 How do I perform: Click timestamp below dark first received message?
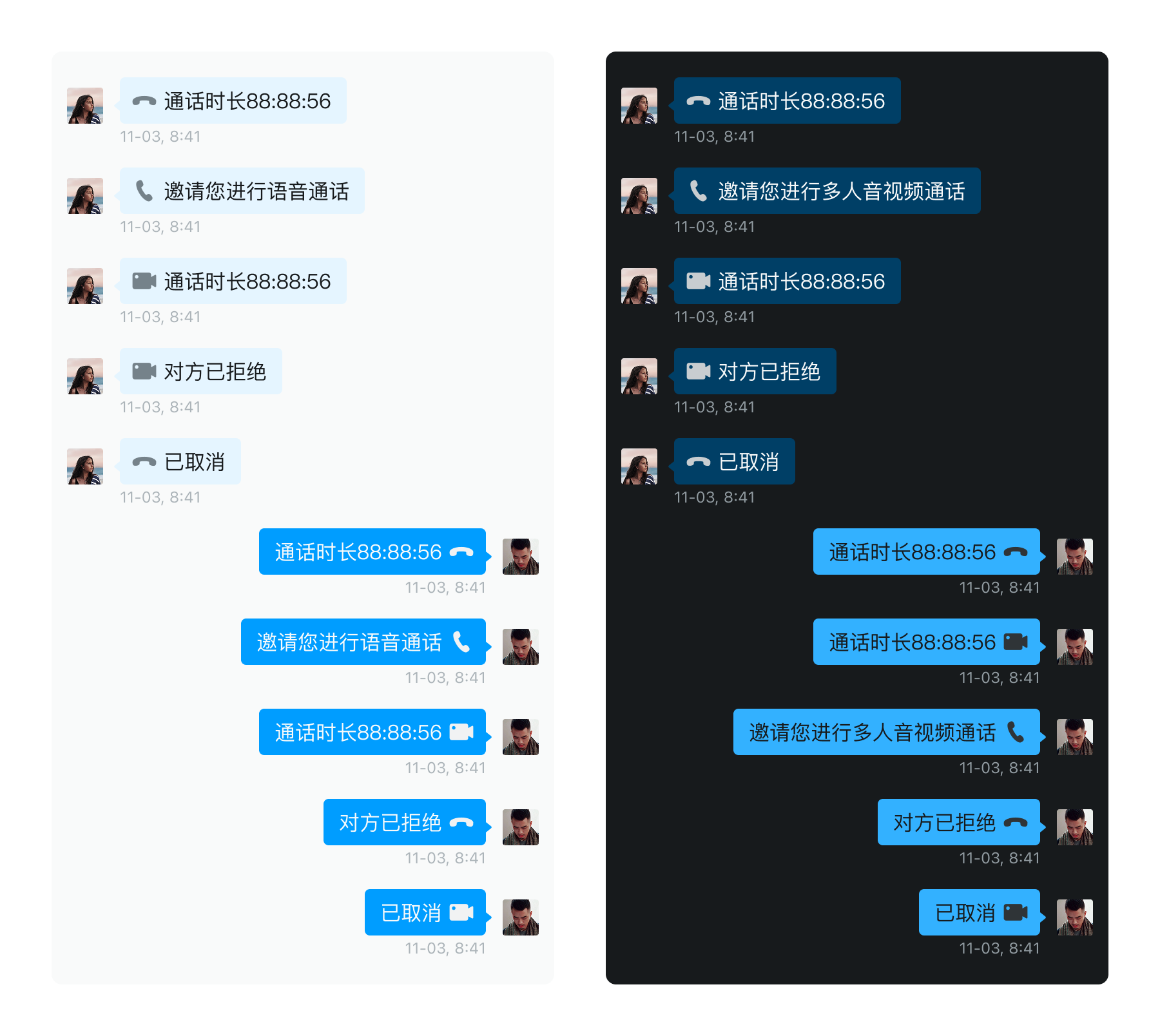pos(714,137)
